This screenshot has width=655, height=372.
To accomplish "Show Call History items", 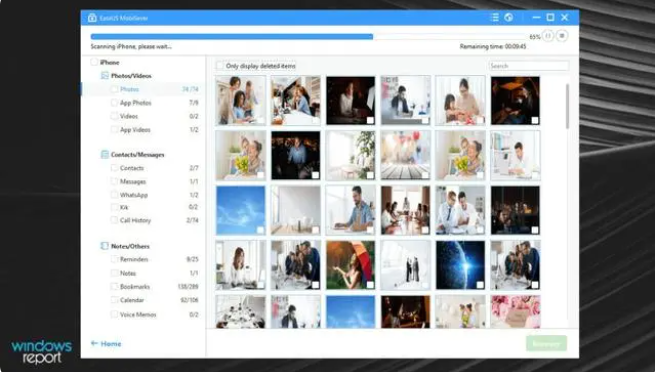I will (135, 220).
